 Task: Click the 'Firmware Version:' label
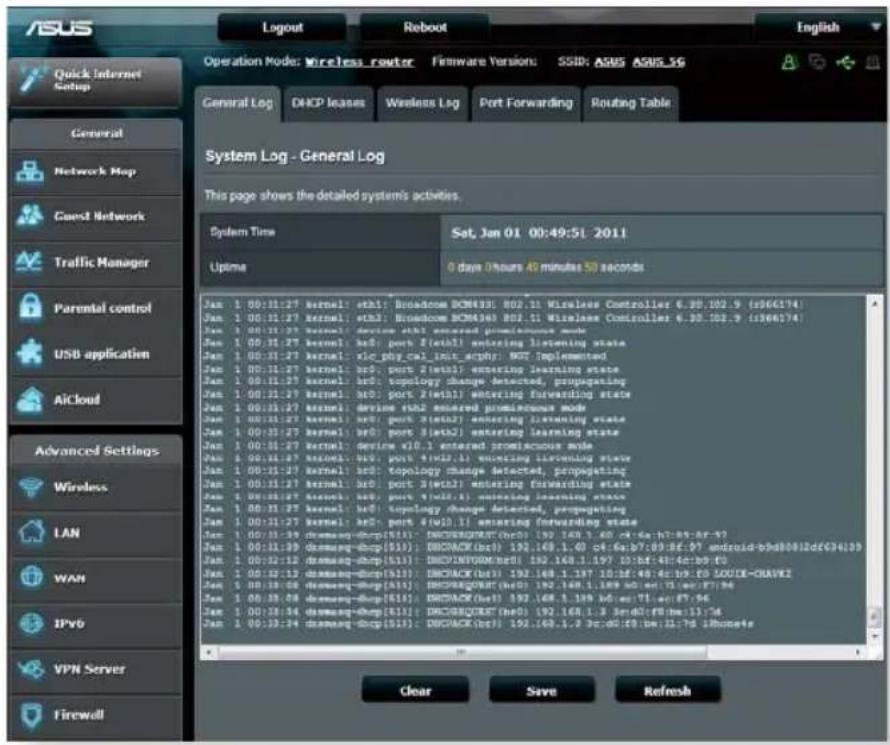point(484,61)
